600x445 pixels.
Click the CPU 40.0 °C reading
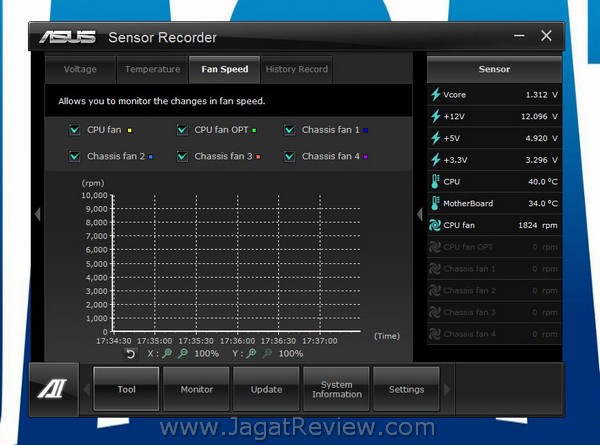pos(543,182)
